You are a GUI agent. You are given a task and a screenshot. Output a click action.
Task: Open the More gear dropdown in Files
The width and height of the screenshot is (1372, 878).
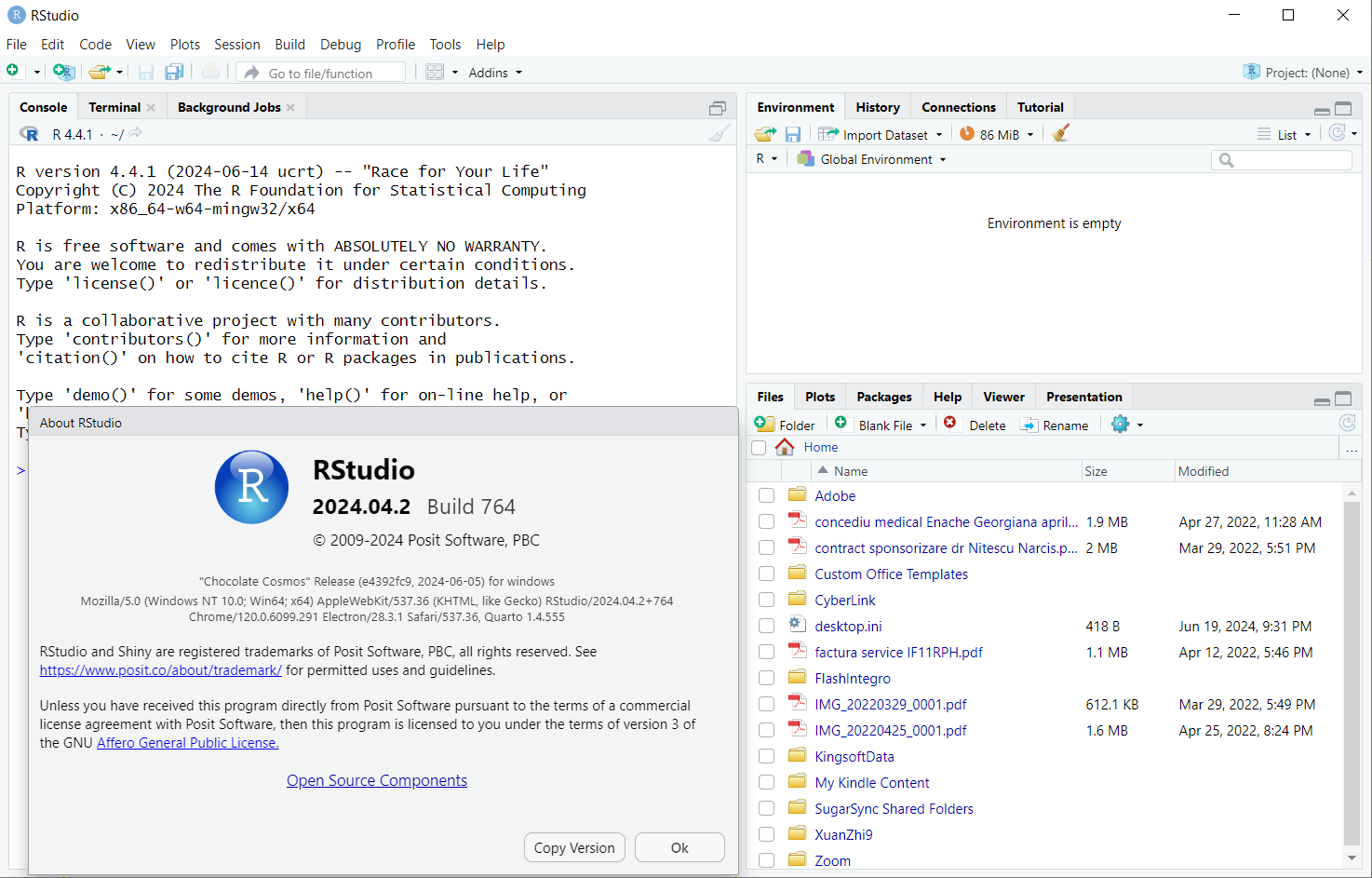point(1126,425)
